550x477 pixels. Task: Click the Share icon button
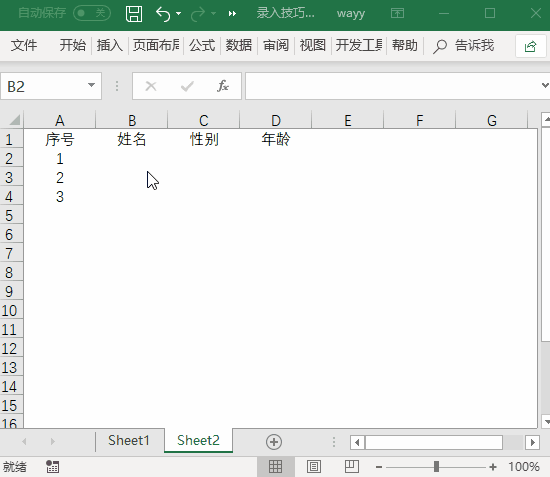530,46
